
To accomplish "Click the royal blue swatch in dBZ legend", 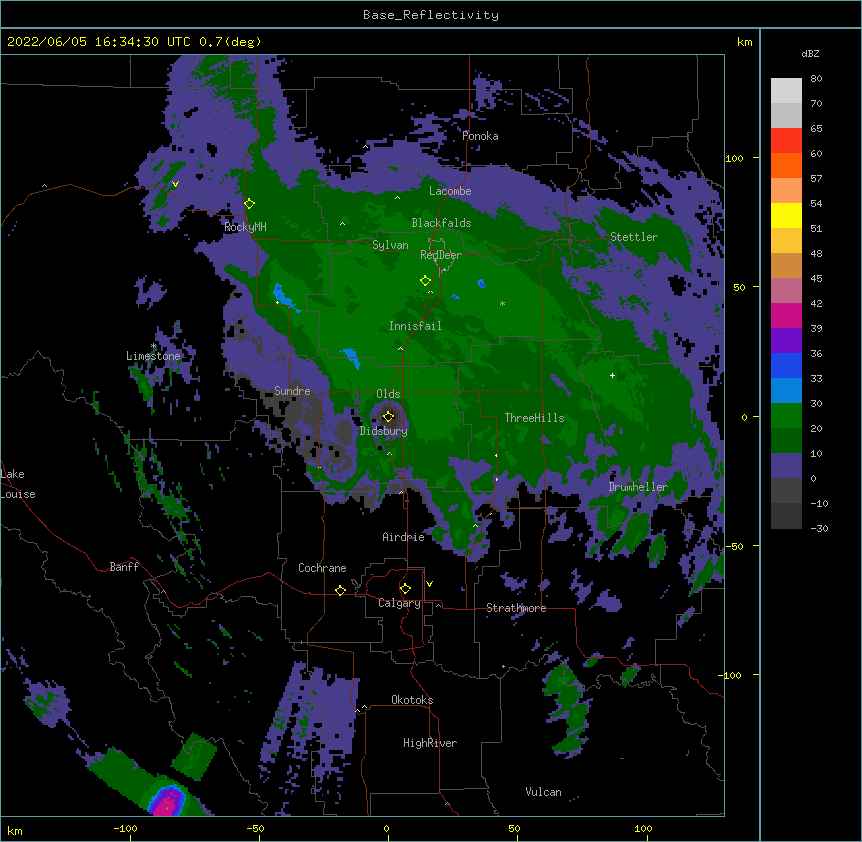I will 786,365.
